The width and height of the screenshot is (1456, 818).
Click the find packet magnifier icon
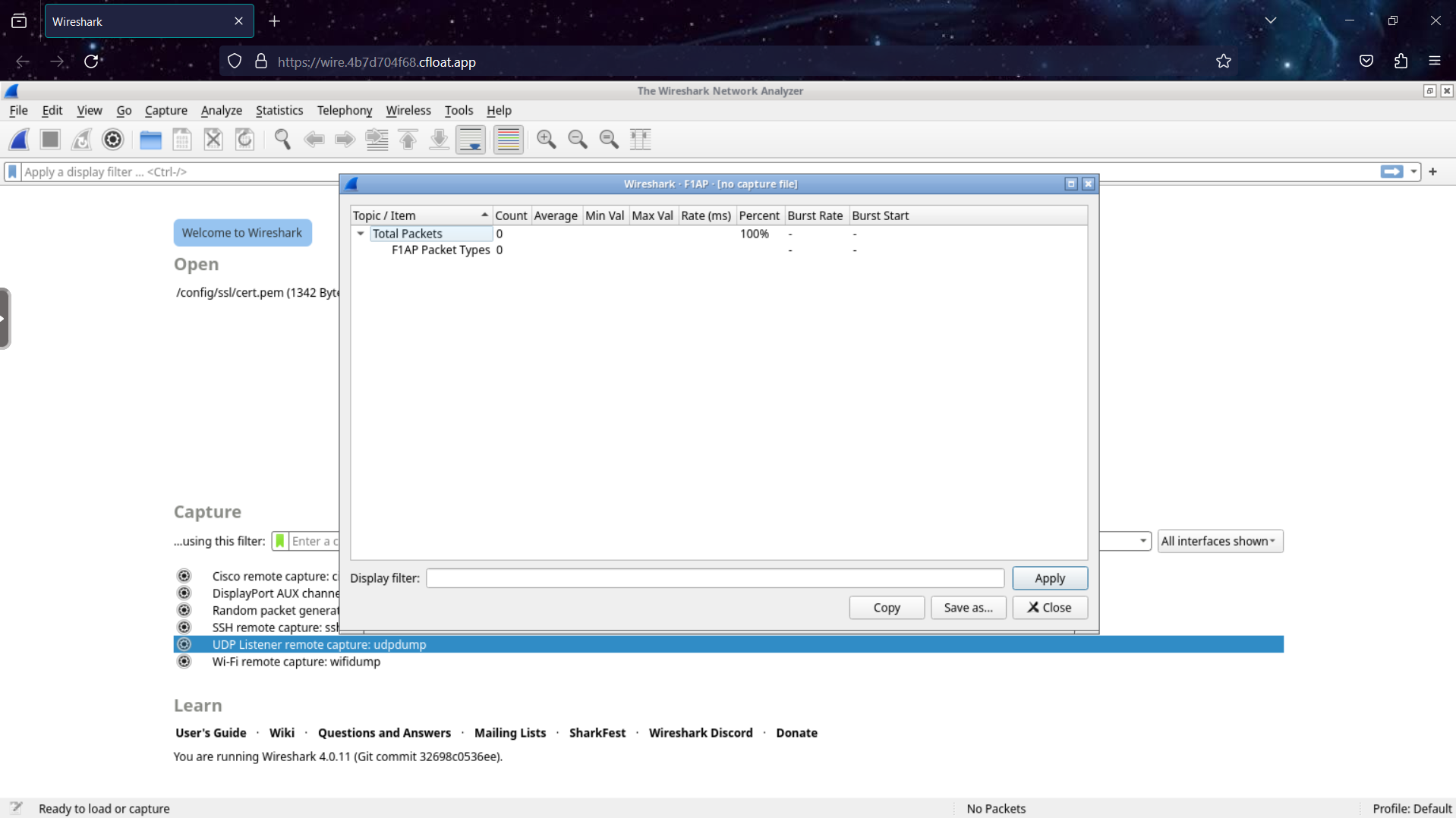click(x=282, y=140)
